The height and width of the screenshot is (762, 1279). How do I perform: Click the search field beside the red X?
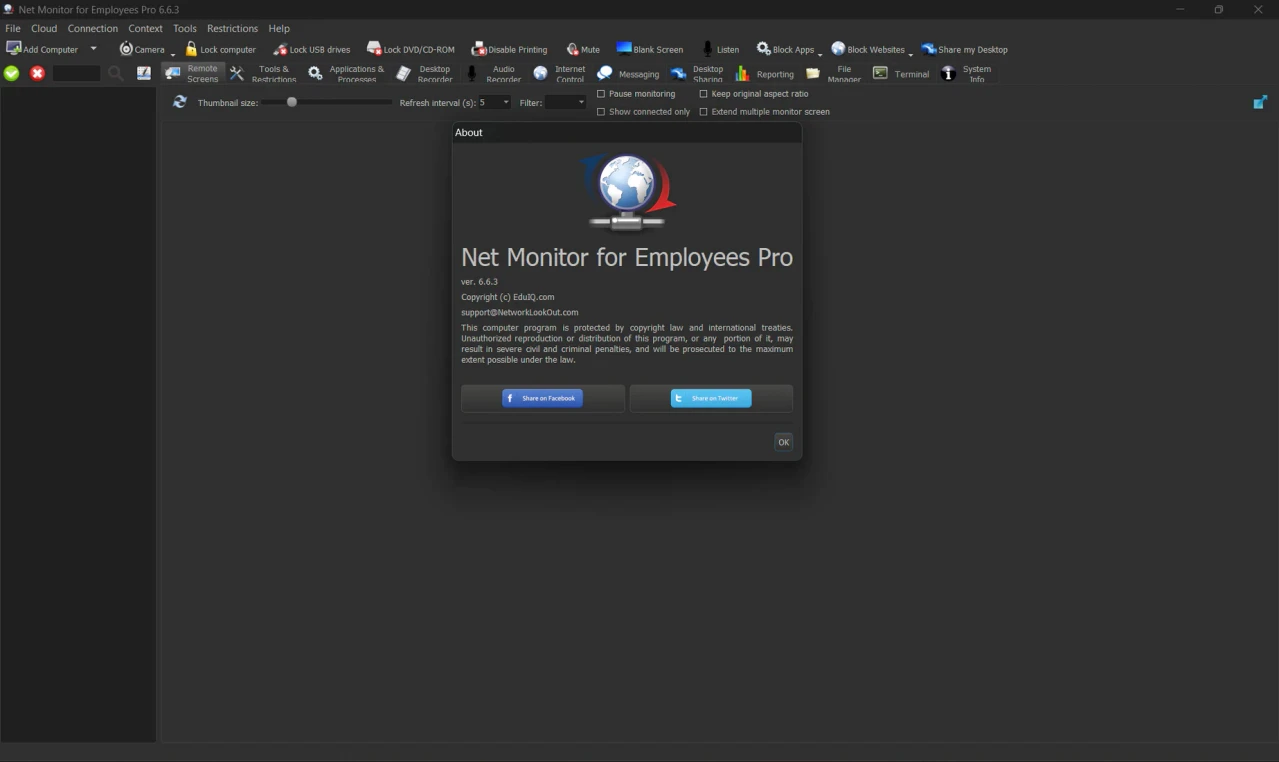click(76, 73)
